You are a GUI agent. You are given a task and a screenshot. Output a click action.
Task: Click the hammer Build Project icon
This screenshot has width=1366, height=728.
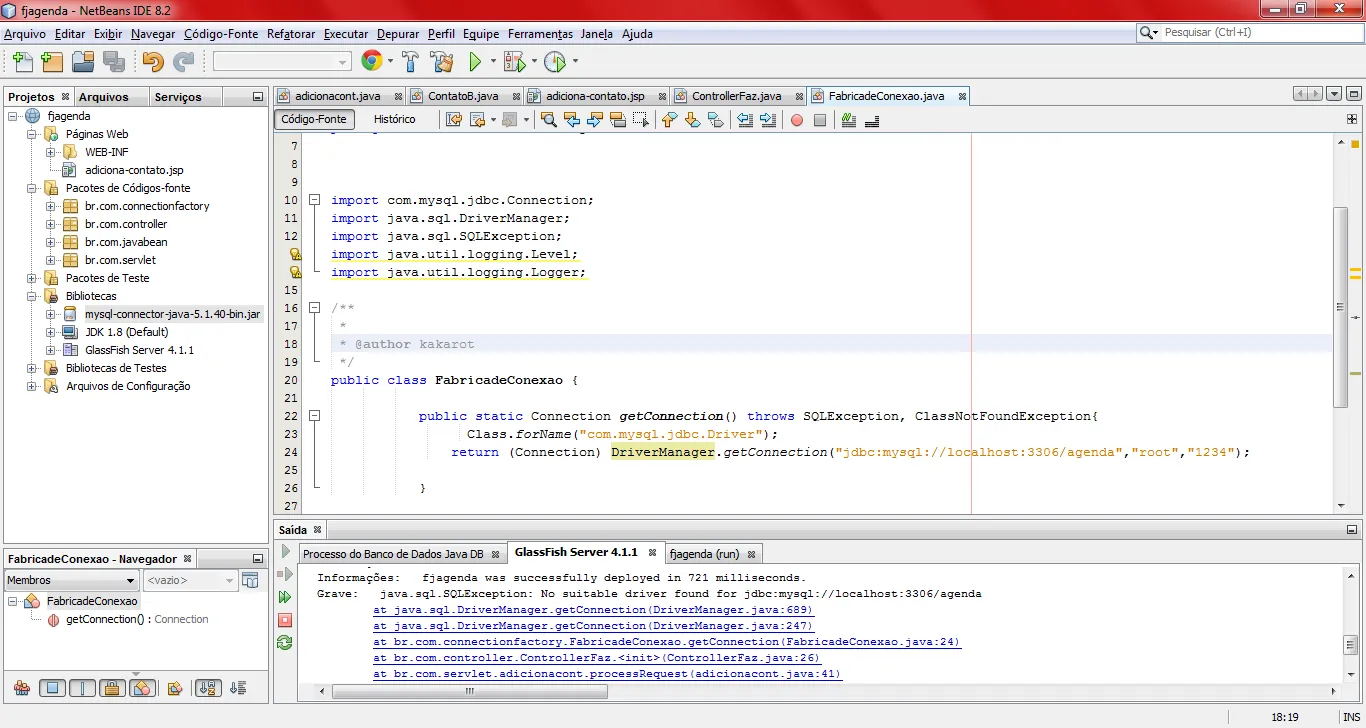(x=410, y=62)
